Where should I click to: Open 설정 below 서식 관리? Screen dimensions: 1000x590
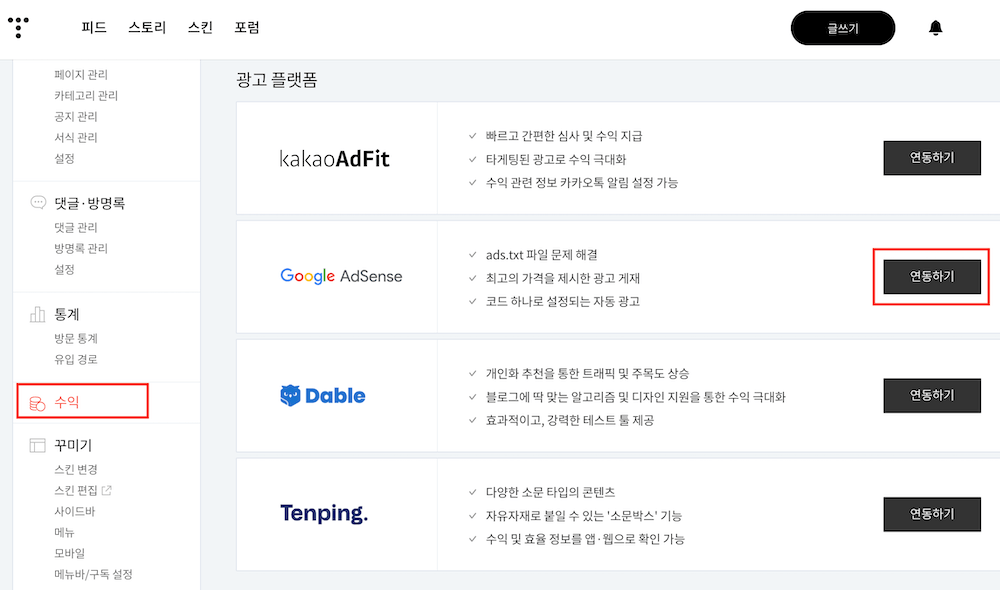tap(64, 158)
